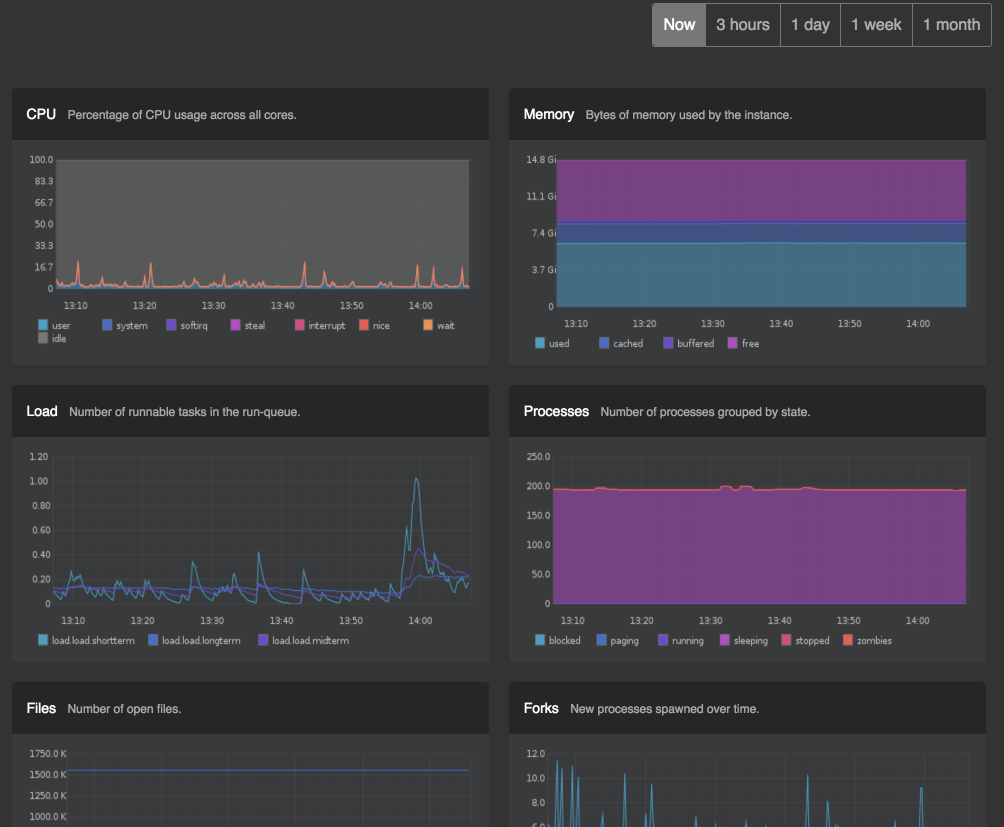1004x827 pixels.
Task: Click 'Number of open files.' description
Action: (x=124, y=709)
